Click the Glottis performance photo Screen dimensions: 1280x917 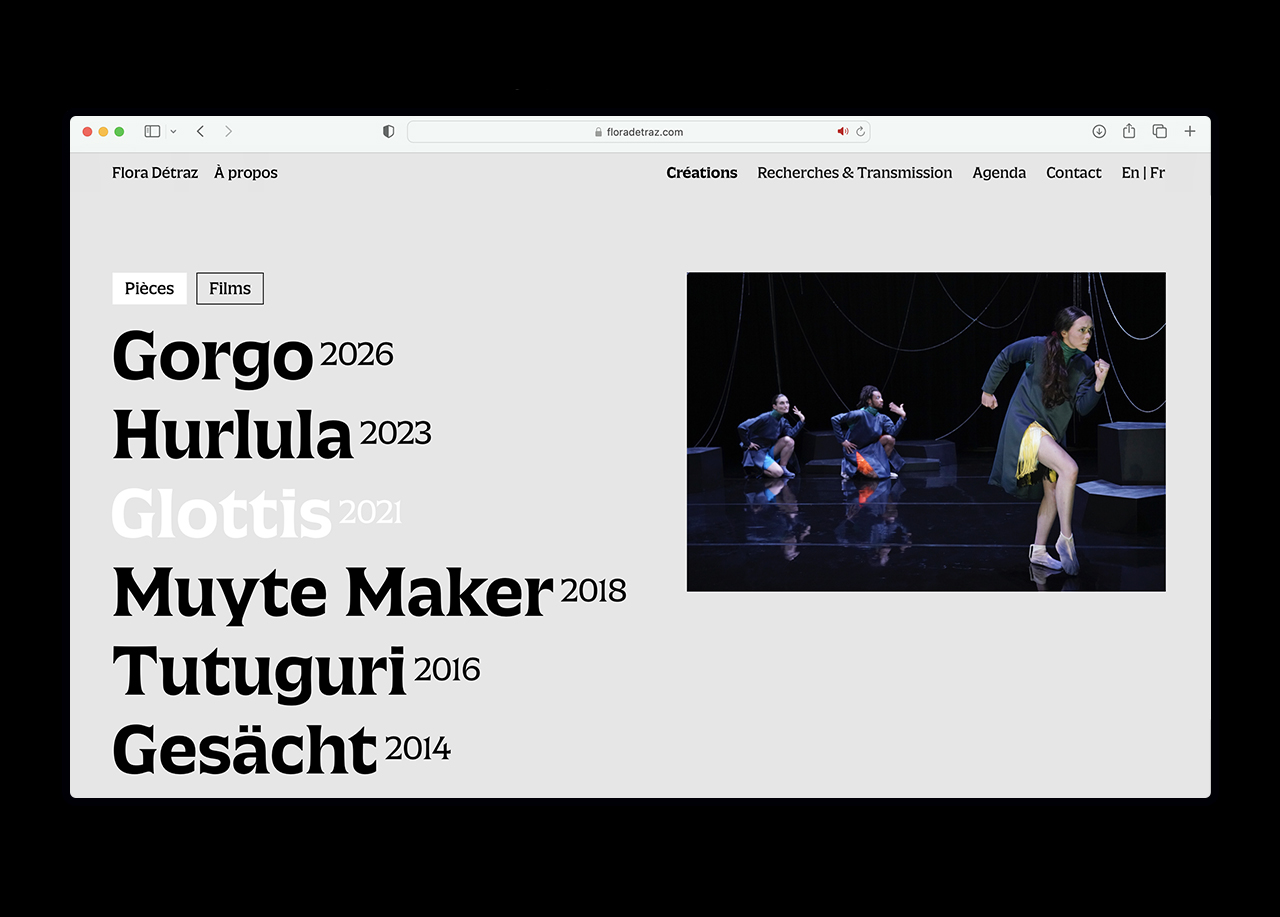pyautogui.click(x=925, y=431)
